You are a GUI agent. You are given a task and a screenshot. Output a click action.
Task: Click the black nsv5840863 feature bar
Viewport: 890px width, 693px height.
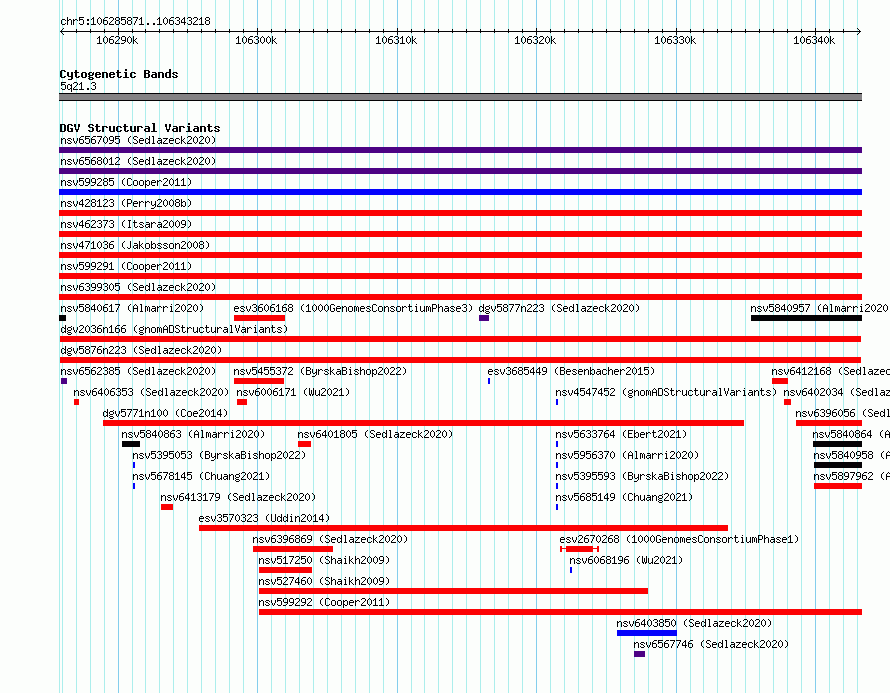pos(131,444)
